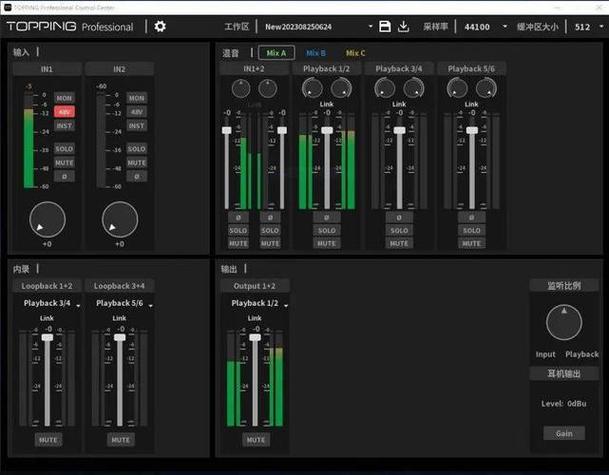Click the IN2 gain knob
This screenshot has height=475, width=609.
120,220
